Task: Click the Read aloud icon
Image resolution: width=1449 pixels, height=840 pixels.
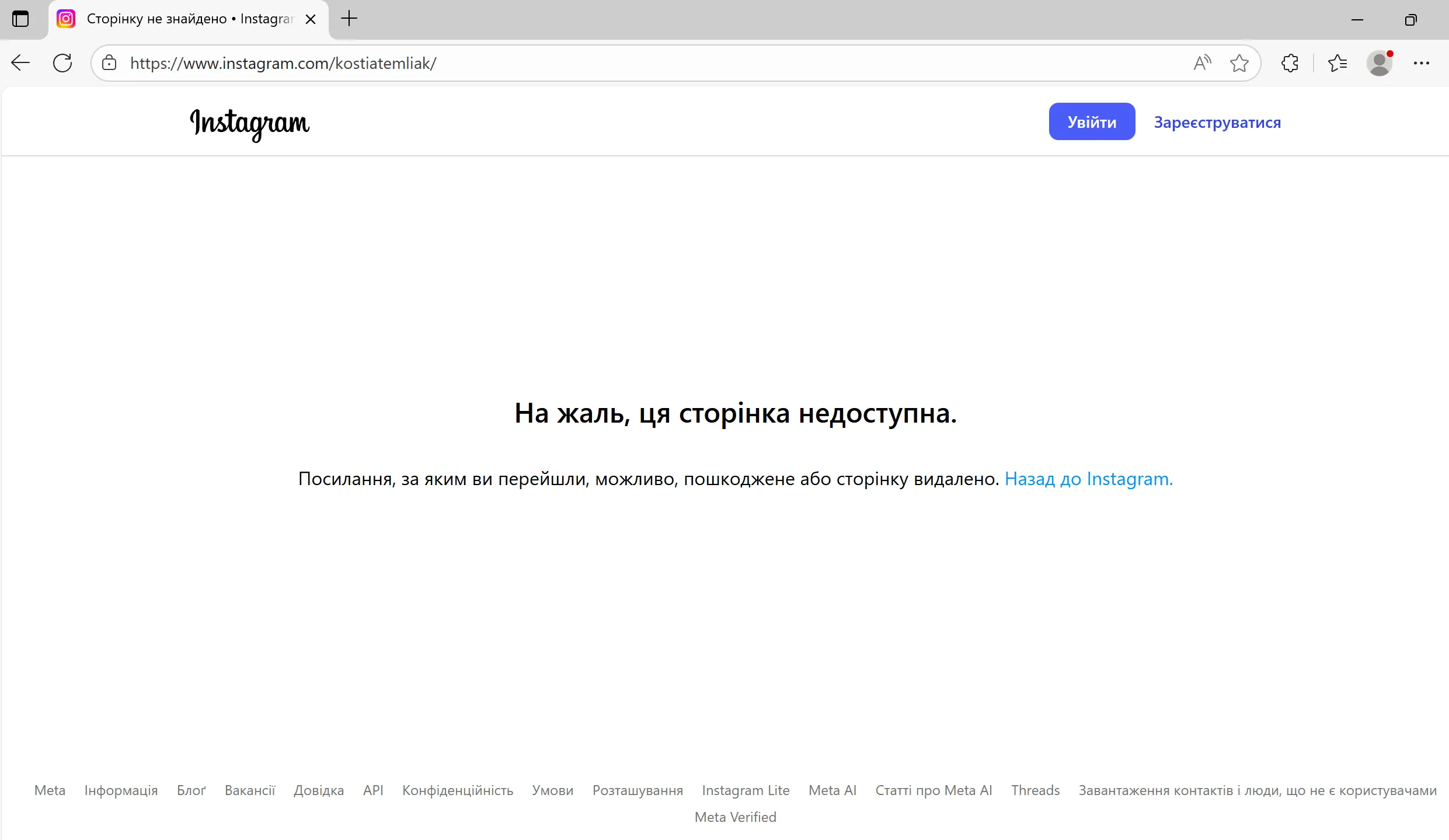Action: tap(1202, 63)
